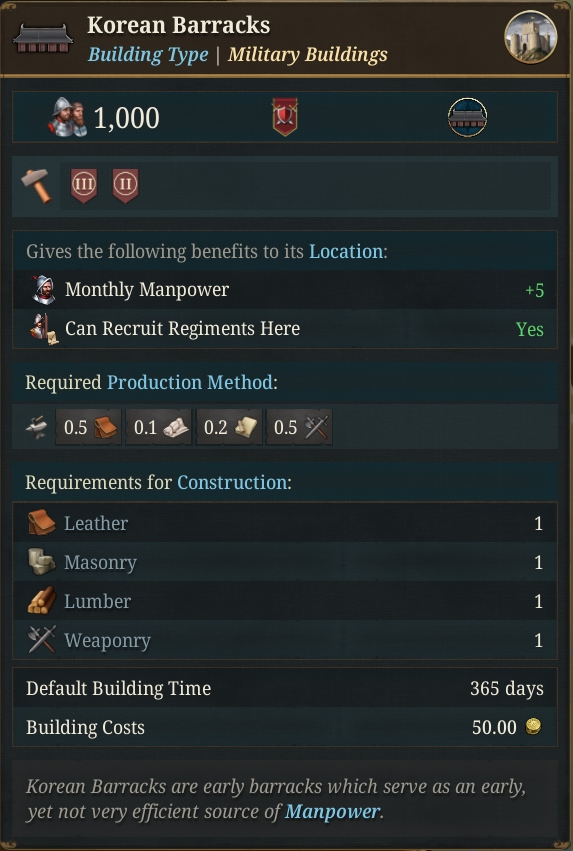The height and width of the screenshot is (851, 573).
Task: Click the Korean Barracks building icon beside the title
Action: [43, 39]
